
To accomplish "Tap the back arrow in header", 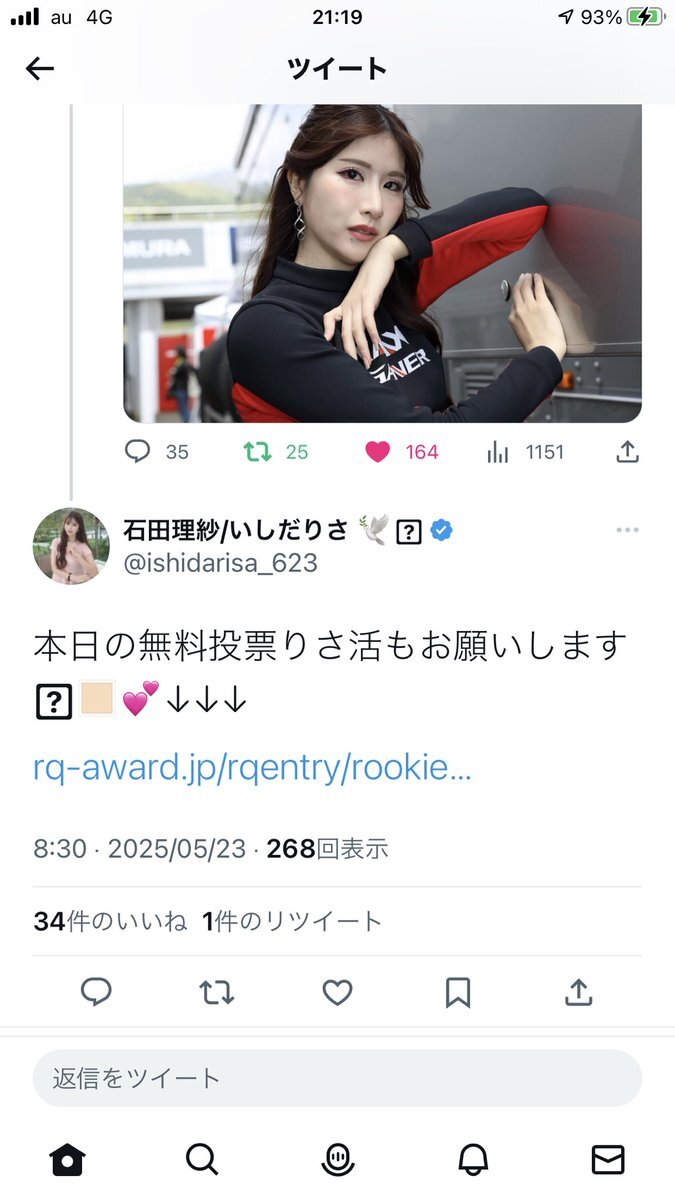I will tap(39, 68).
